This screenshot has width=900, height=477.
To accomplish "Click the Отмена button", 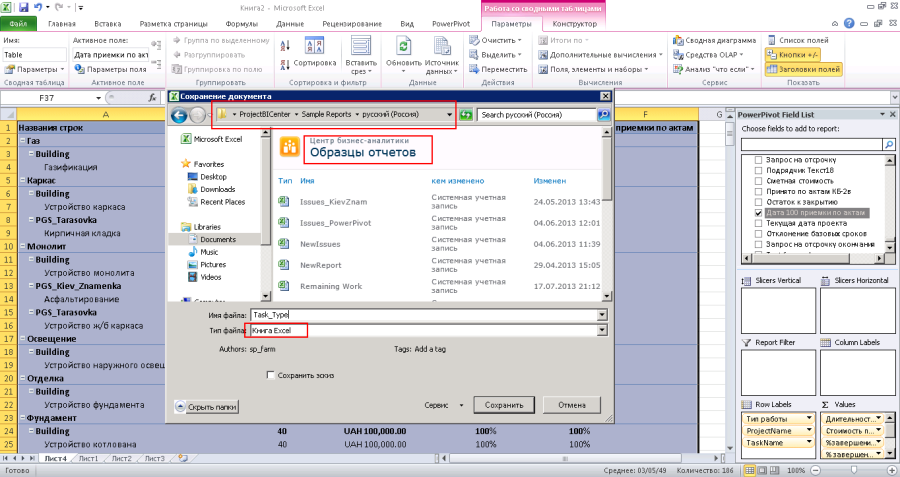I will coord(572,405).
